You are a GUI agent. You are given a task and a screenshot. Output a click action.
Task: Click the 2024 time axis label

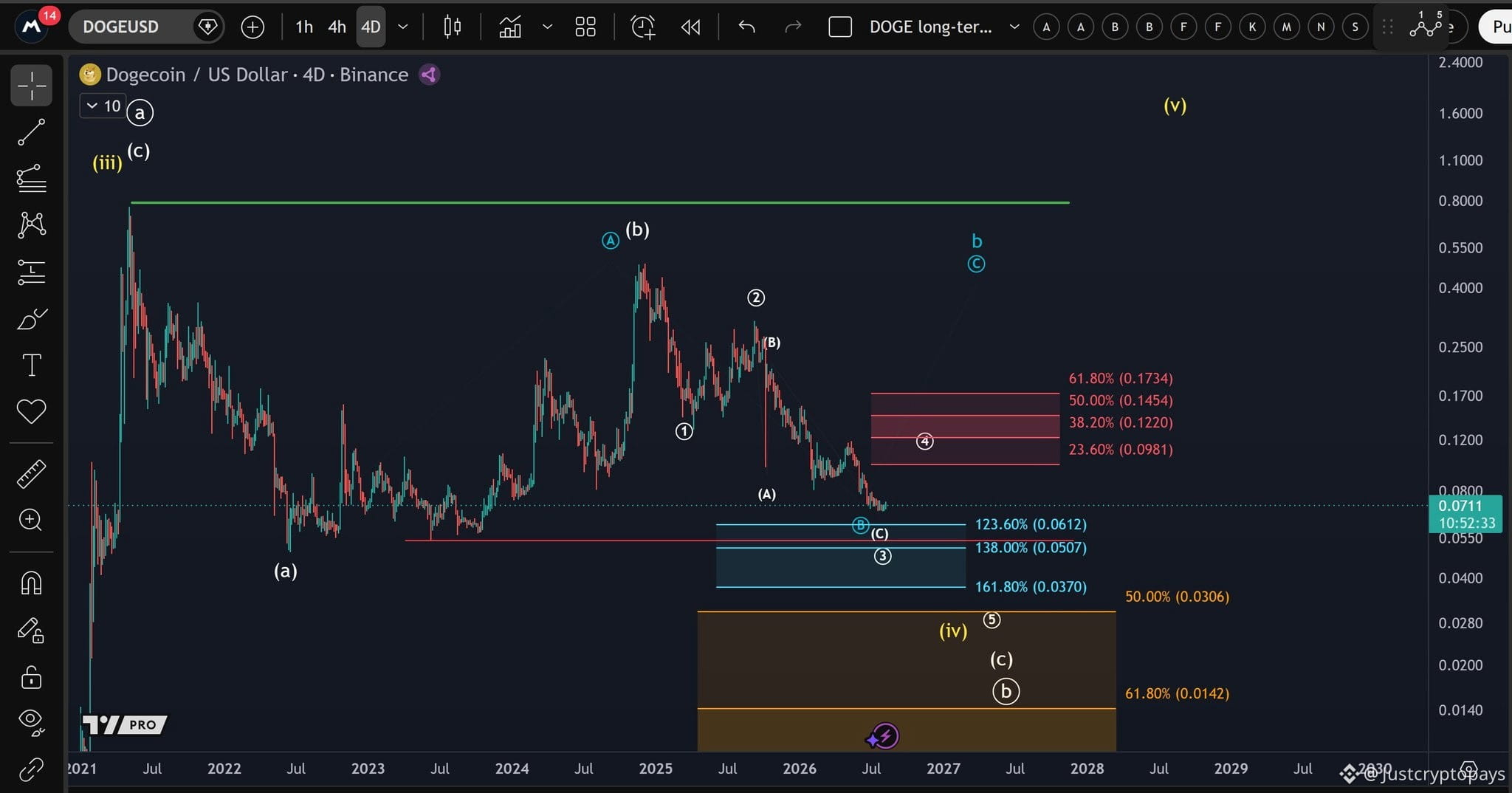[x=512, y=769]
